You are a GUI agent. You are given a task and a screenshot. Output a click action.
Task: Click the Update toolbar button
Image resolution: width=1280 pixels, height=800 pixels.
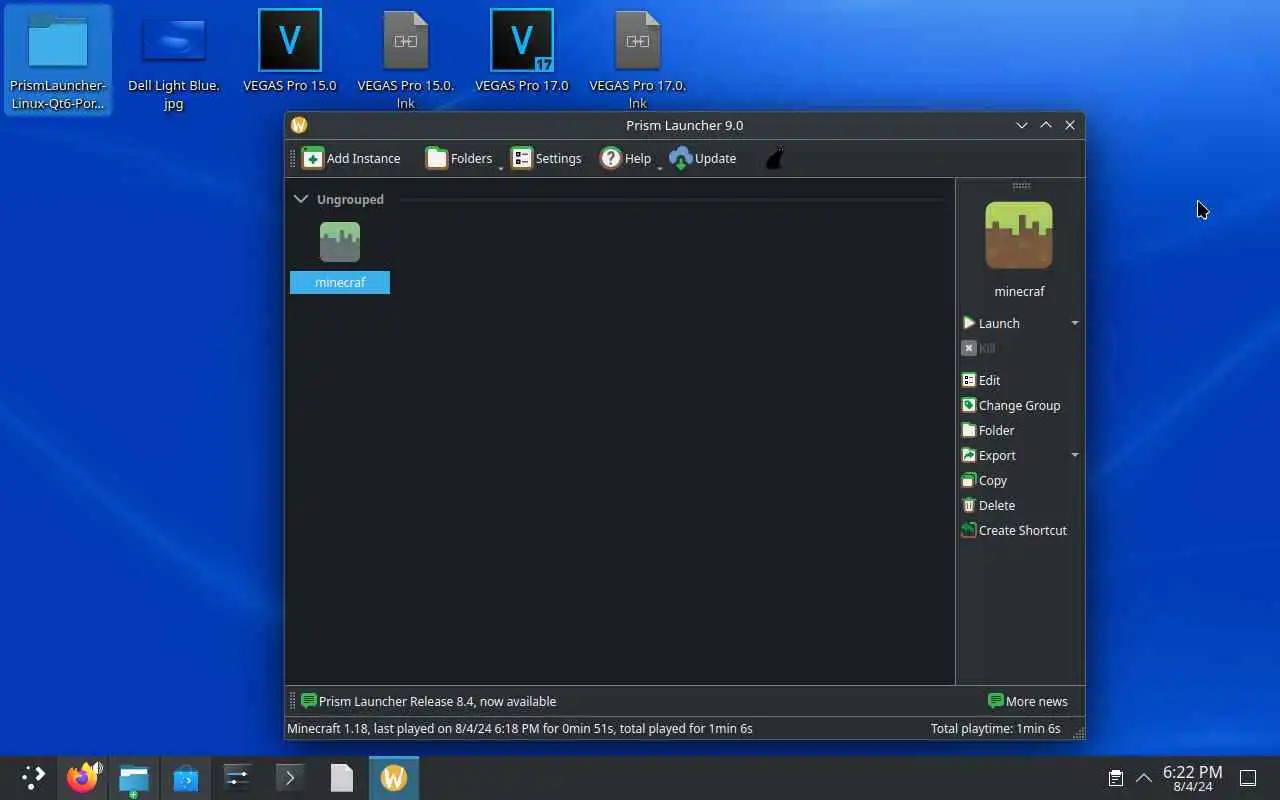703,158
